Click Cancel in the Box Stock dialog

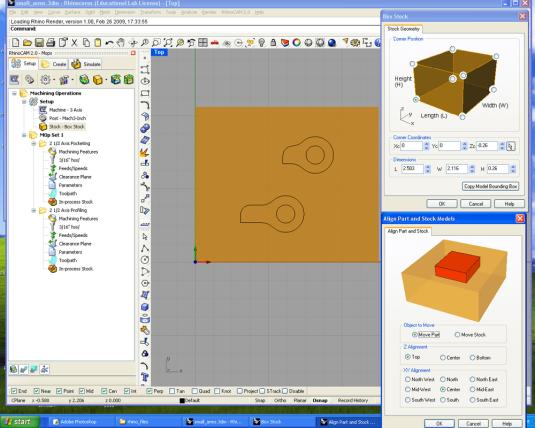point(476,204)
